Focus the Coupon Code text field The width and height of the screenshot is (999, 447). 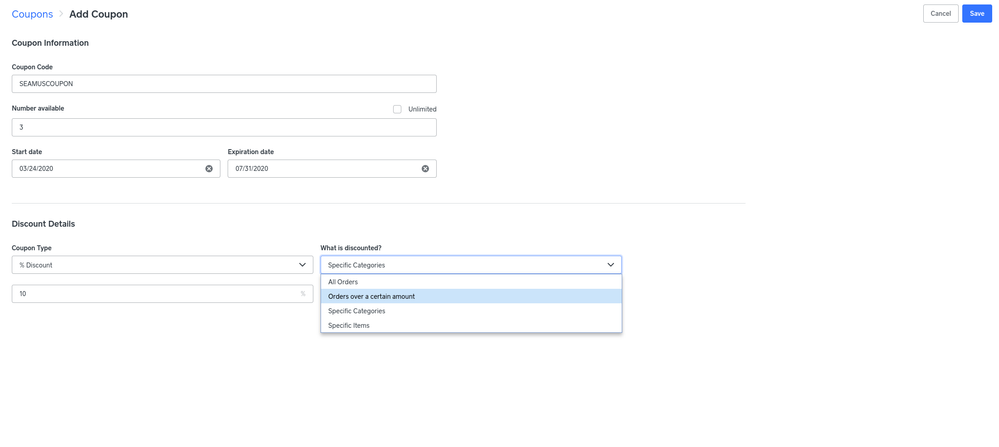[223, 84]
